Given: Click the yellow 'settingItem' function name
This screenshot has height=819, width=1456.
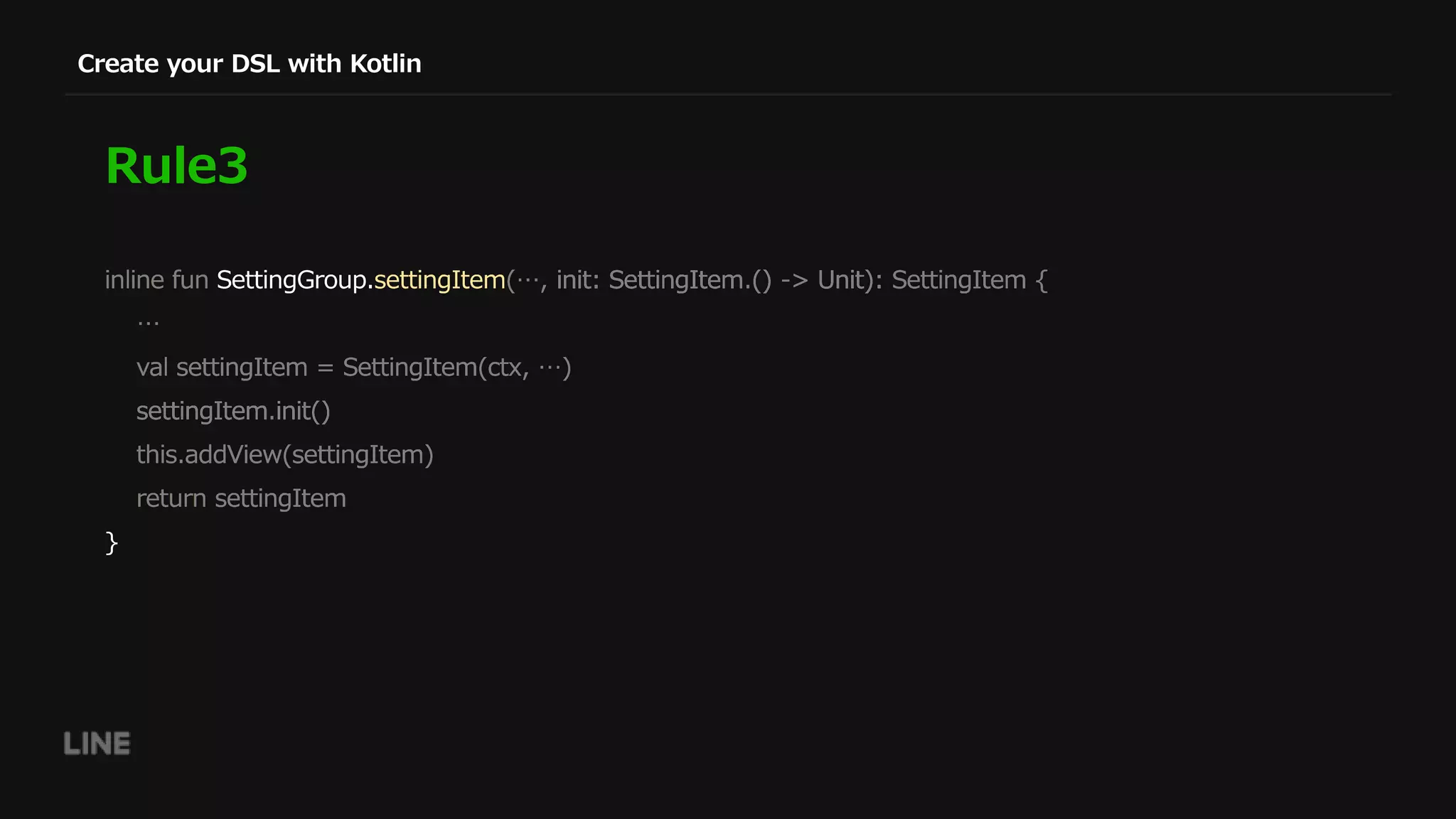Looking at the screenshot, I should click(439, 280).
